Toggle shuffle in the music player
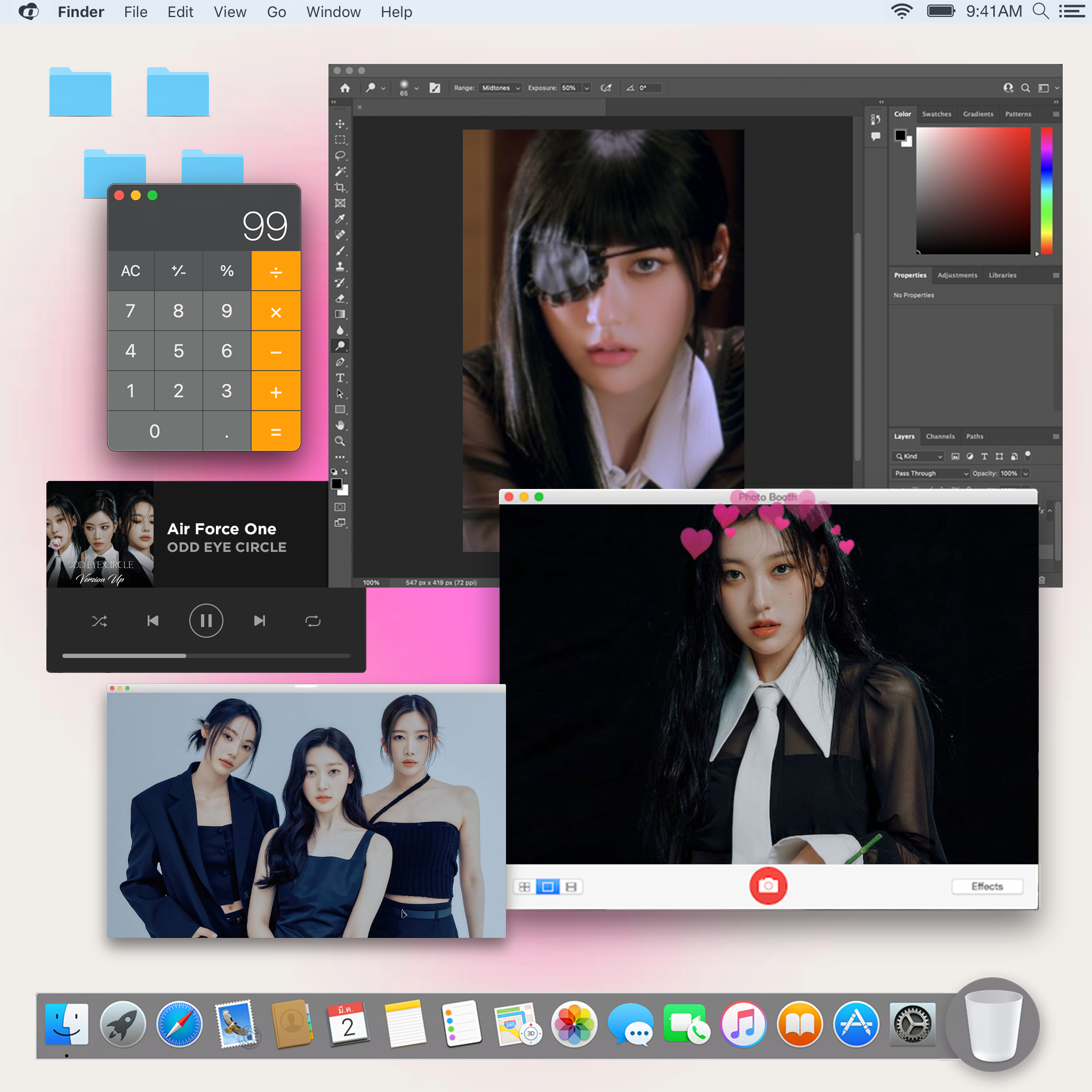This screenshot has width=1092, height=1092. pos(100,620)
